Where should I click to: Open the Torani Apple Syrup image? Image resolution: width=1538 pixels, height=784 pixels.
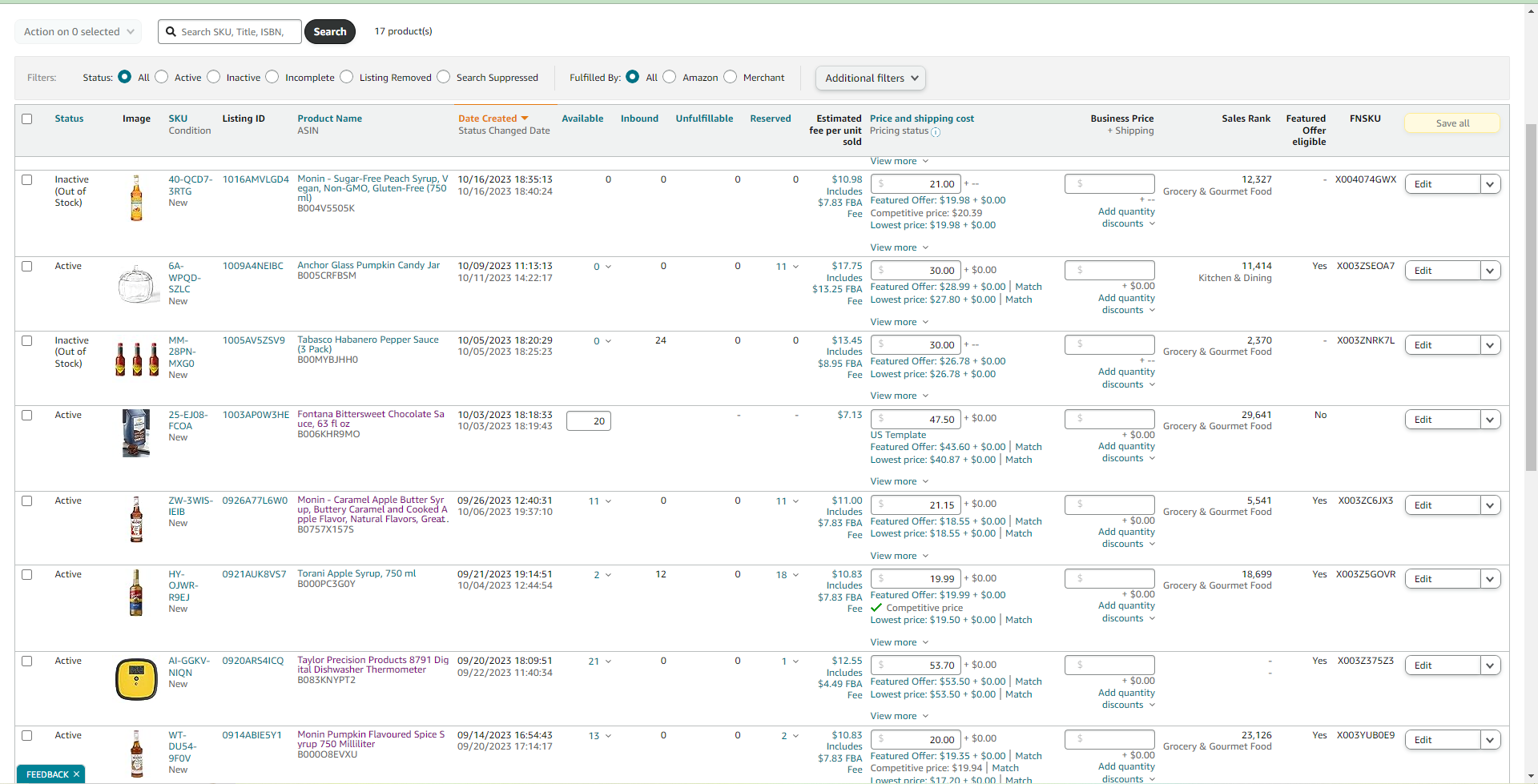[136, 593]
